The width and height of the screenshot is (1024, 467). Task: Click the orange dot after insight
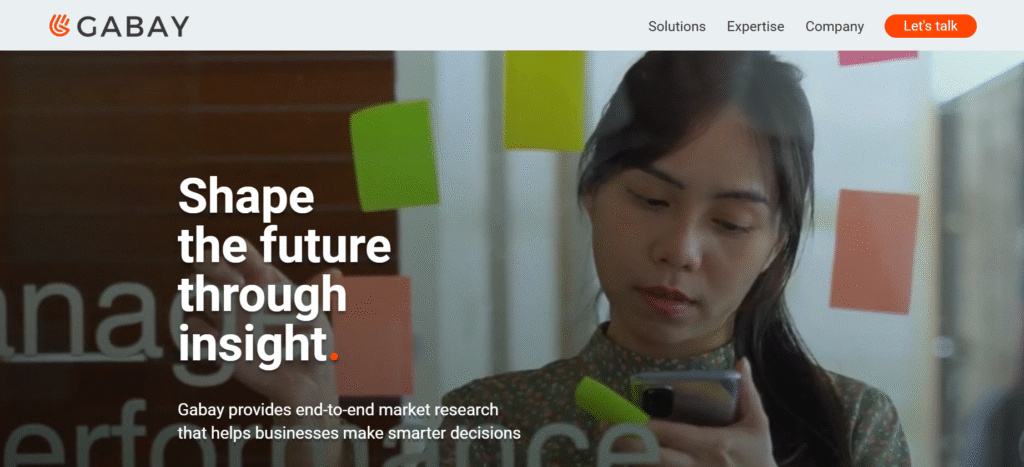click(334, 357)
